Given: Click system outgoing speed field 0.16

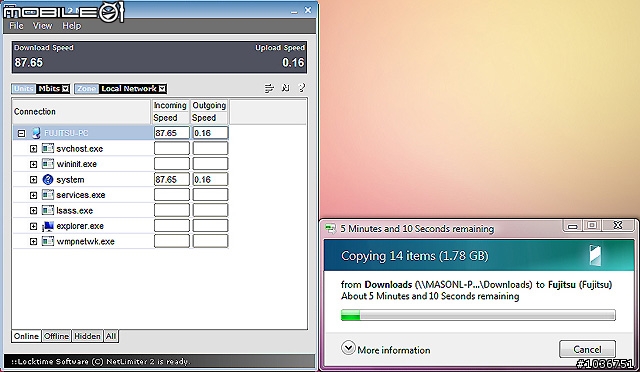Looking at the screenshot, I should (210, 180).
